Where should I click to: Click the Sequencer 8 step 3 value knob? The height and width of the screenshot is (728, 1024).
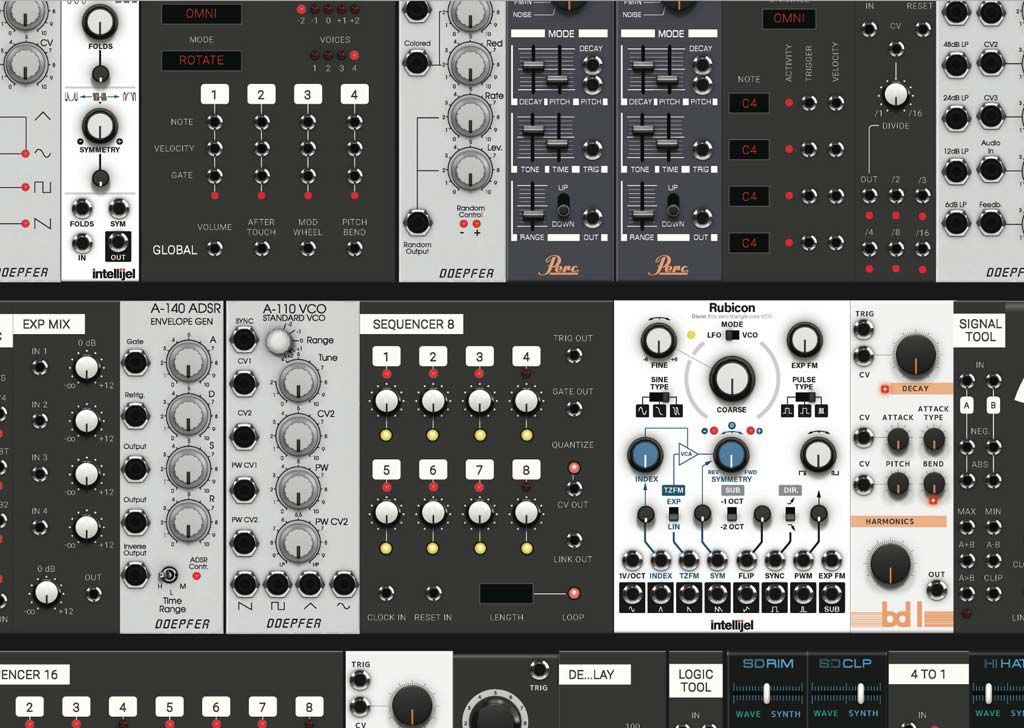coord(479,401)
